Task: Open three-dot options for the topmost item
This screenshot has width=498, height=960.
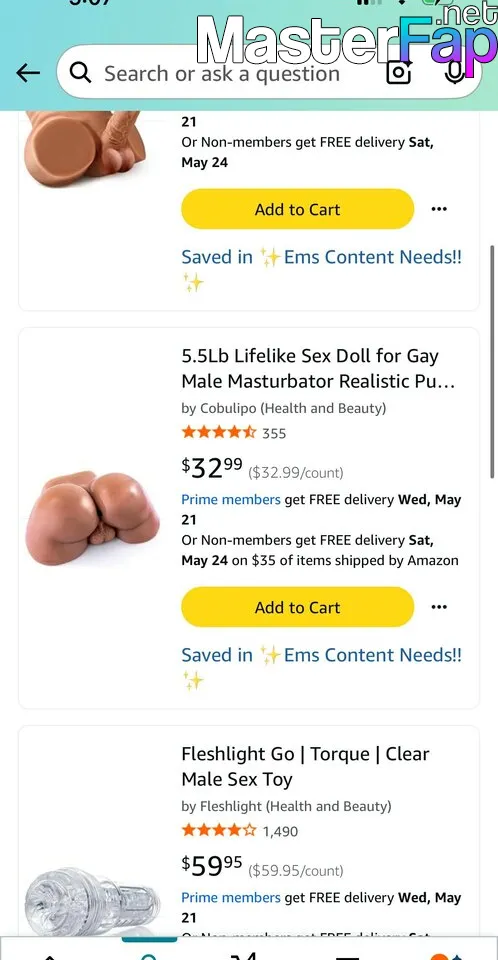Action: pos(439,209)
